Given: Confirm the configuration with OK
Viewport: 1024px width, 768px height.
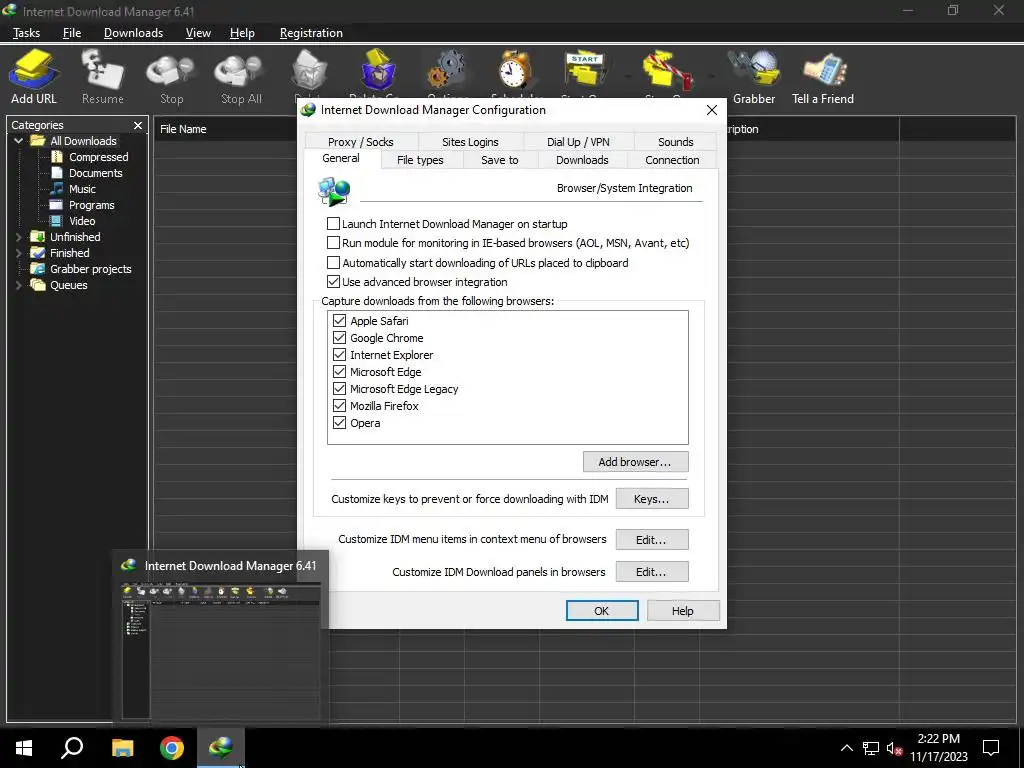Looking at the screenshot, I should pyautogui.click(x=601, y=611).
